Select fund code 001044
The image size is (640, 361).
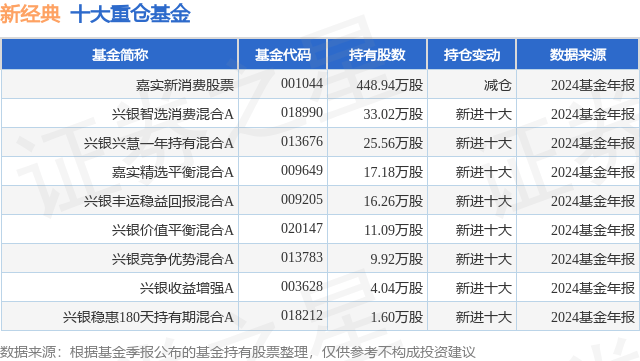pyautogui.click(x=302, y=83)
